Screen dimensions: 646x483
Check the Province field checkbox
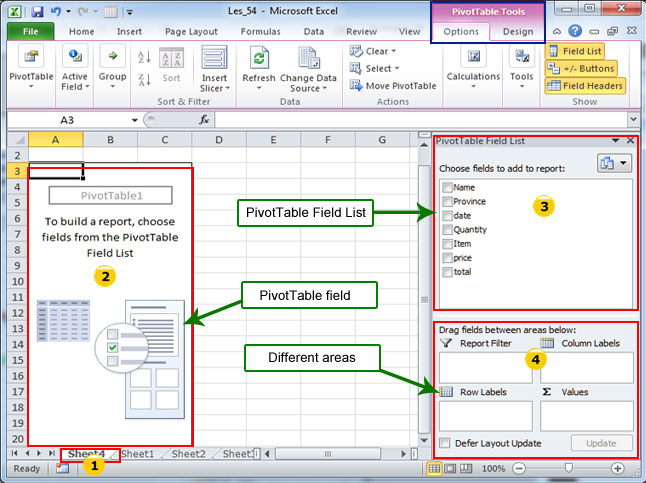tap(447, 201)
